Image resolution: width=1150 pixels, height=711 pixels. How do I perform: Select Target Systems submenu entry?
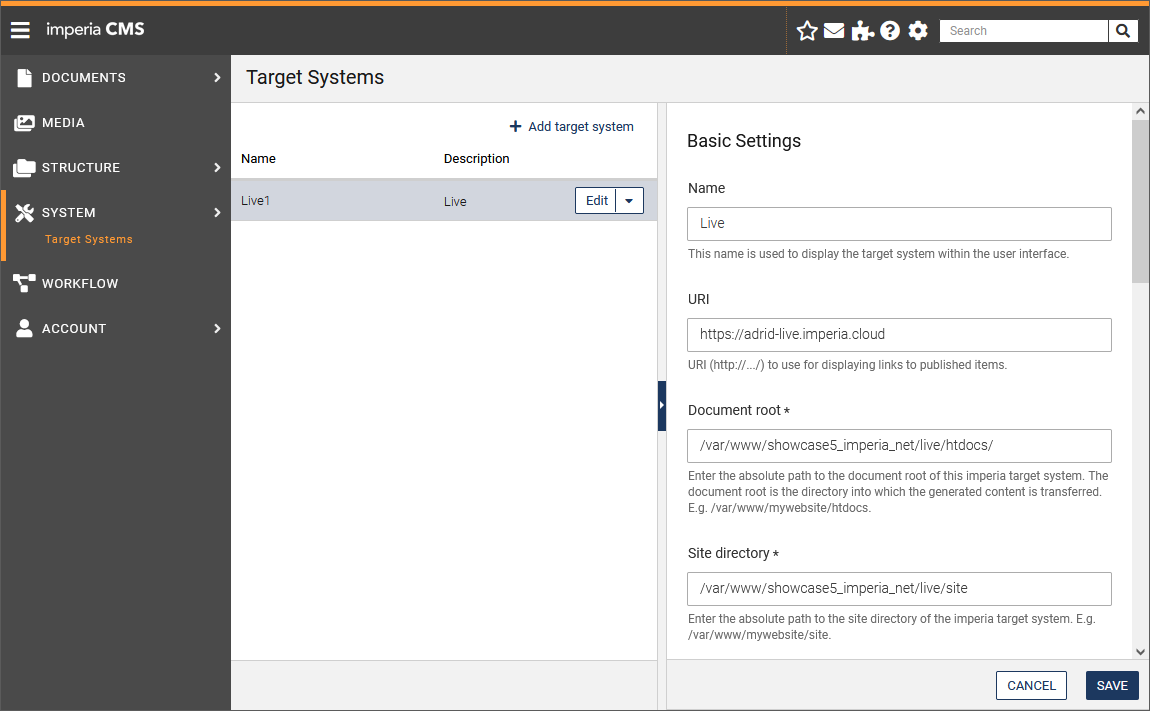(x=89, y=239)
